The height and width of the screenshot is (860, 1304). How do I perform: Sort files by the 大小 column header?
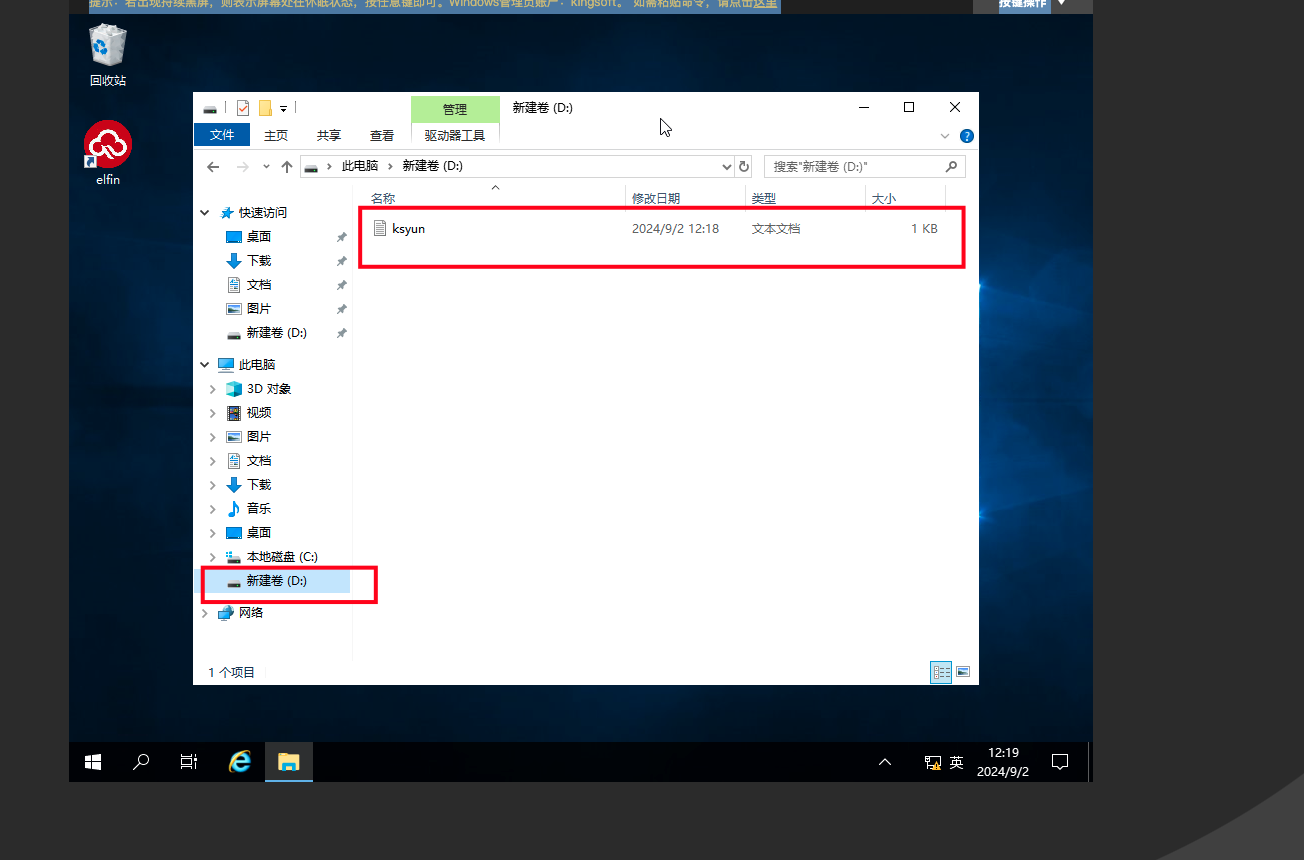[x=905, y=199]
